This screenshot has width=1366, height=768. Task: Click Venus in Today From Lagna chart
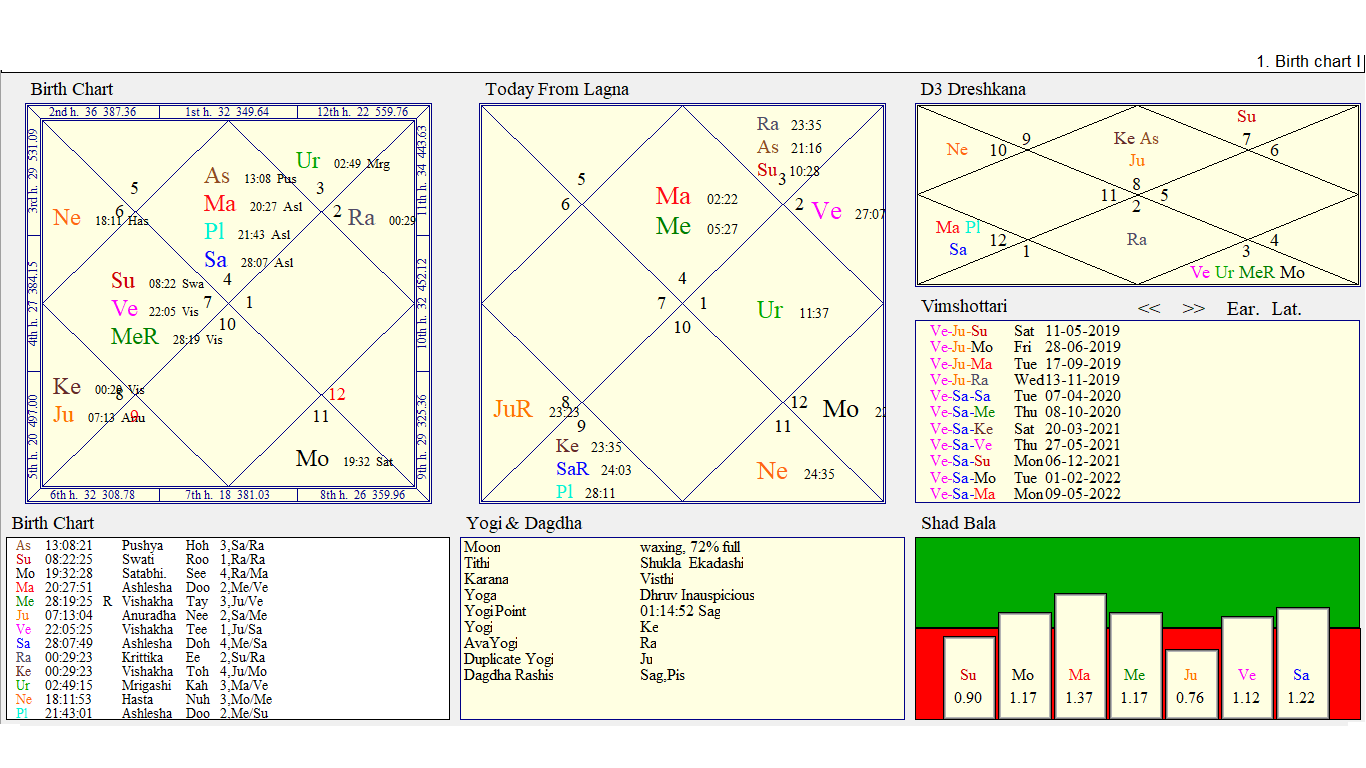click(827, 212)
